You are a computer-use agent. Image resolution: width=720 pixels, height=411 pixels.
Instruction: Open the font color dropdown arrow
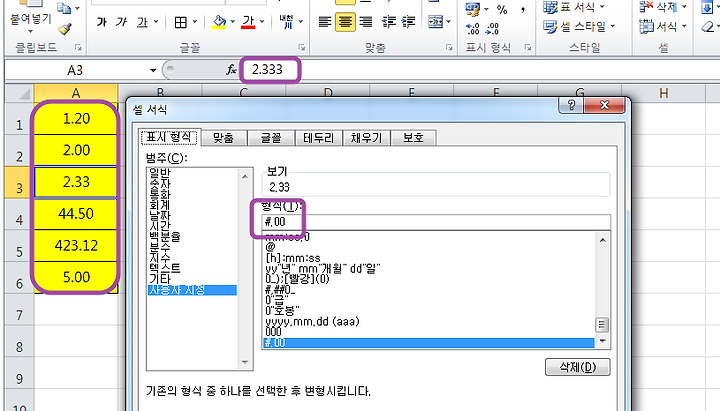pyautogui.click(x=262, y=22)
